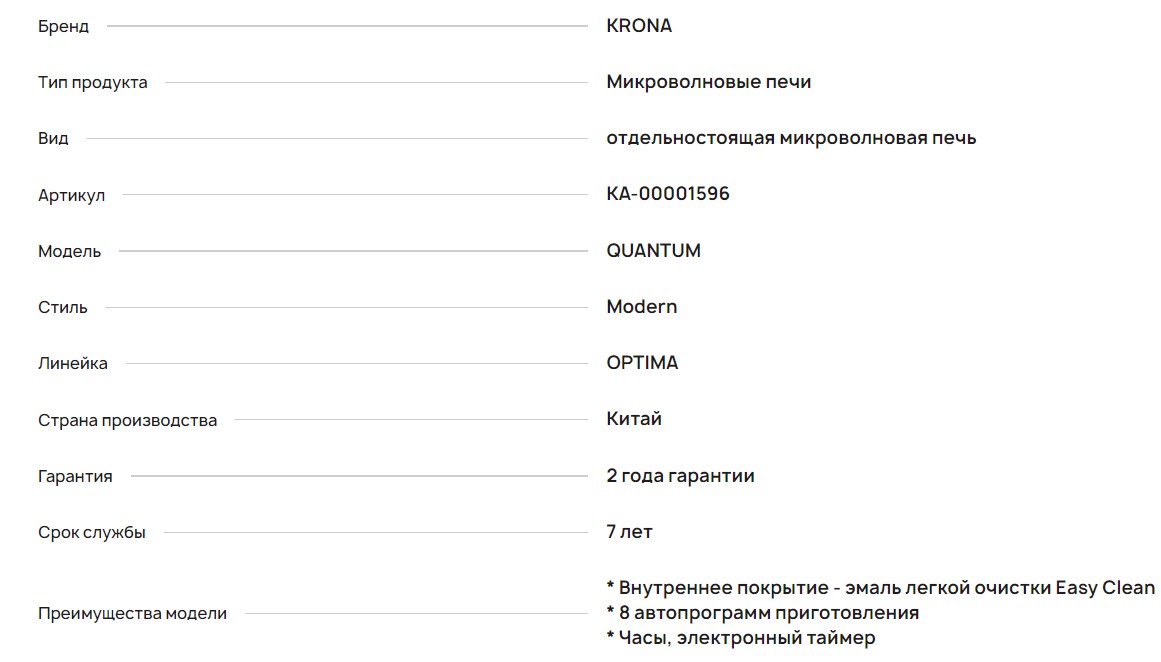
Task: Click the "Часы, электронный таймер" line
Action: 740,638
